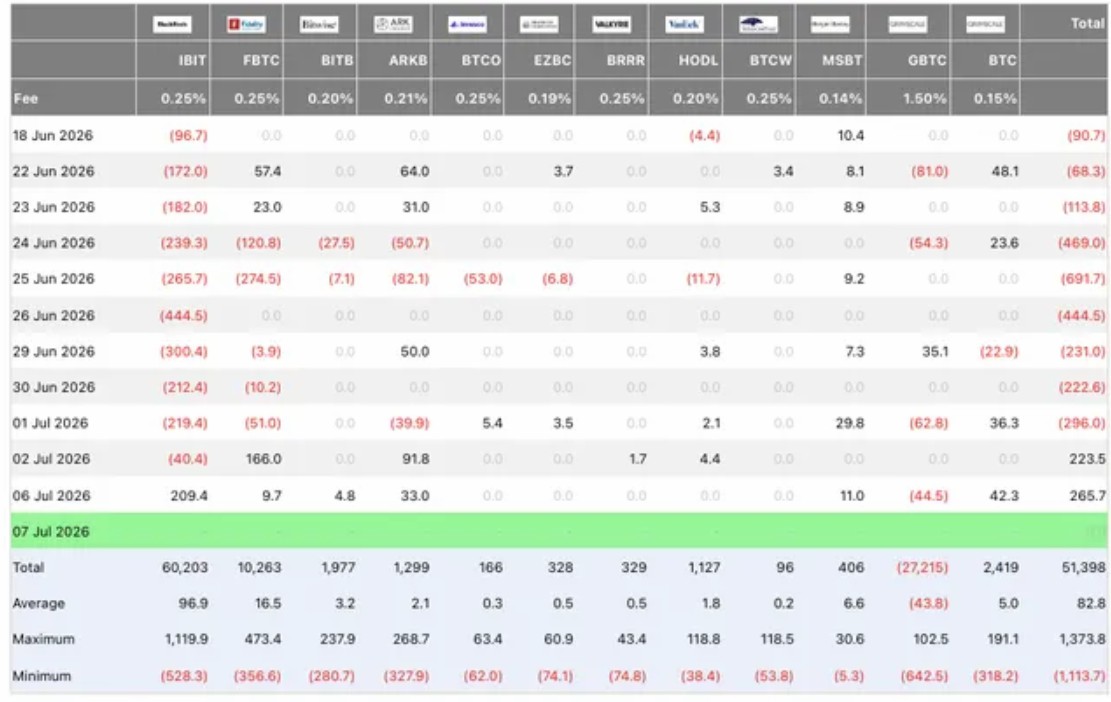Click the Invesco logo above BTCO
The image size is (1111, 702).
[x=467, y=24]
